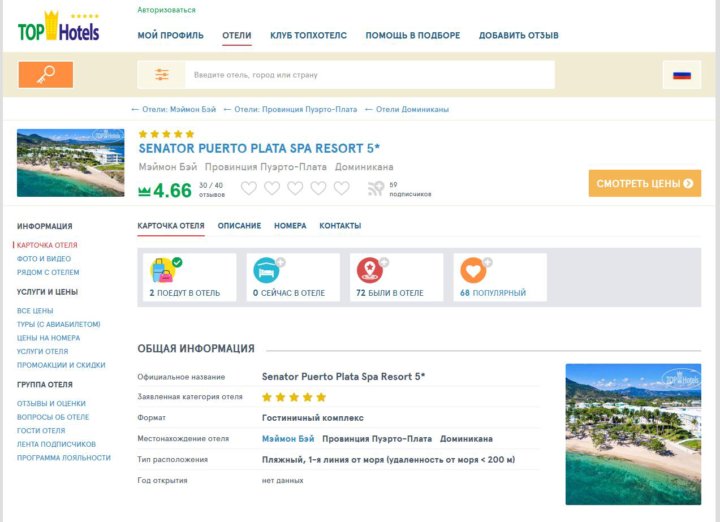Open the search filter sliders icon
Viewport: 720px width, 522px height.
(x=161, y=75)
